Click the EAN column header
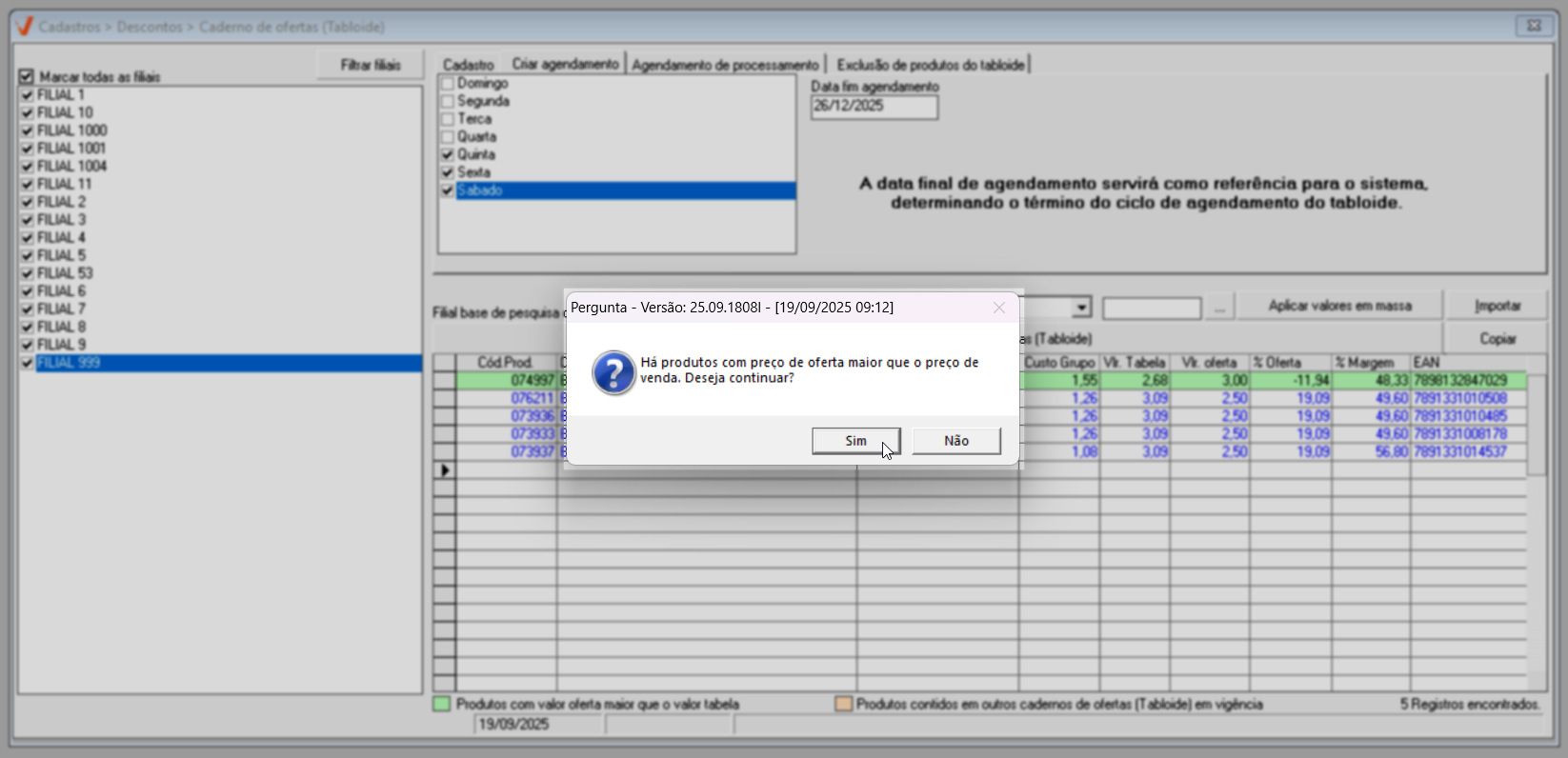Image resolution: width=1568 pixels, height=758 pixels. coord(1468,363)
